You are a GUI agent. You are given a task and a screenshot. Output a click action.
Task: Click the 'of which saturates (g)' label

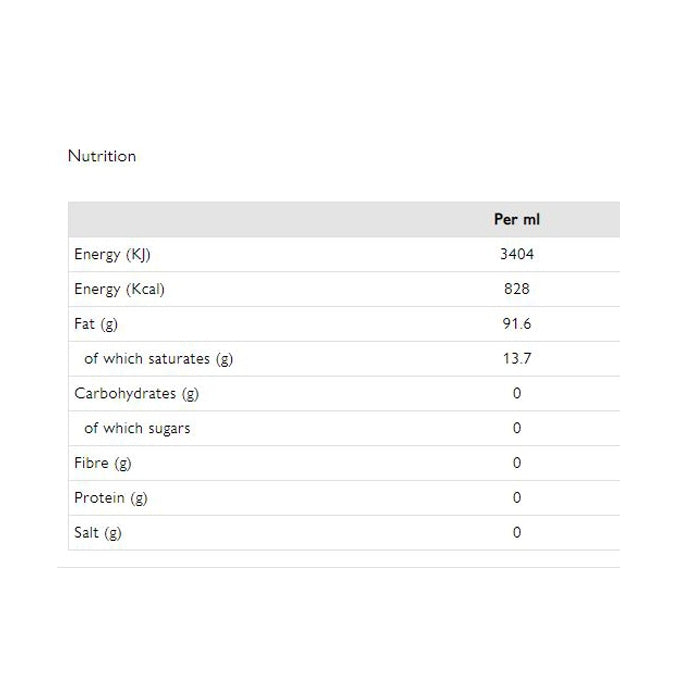point(158,359)
